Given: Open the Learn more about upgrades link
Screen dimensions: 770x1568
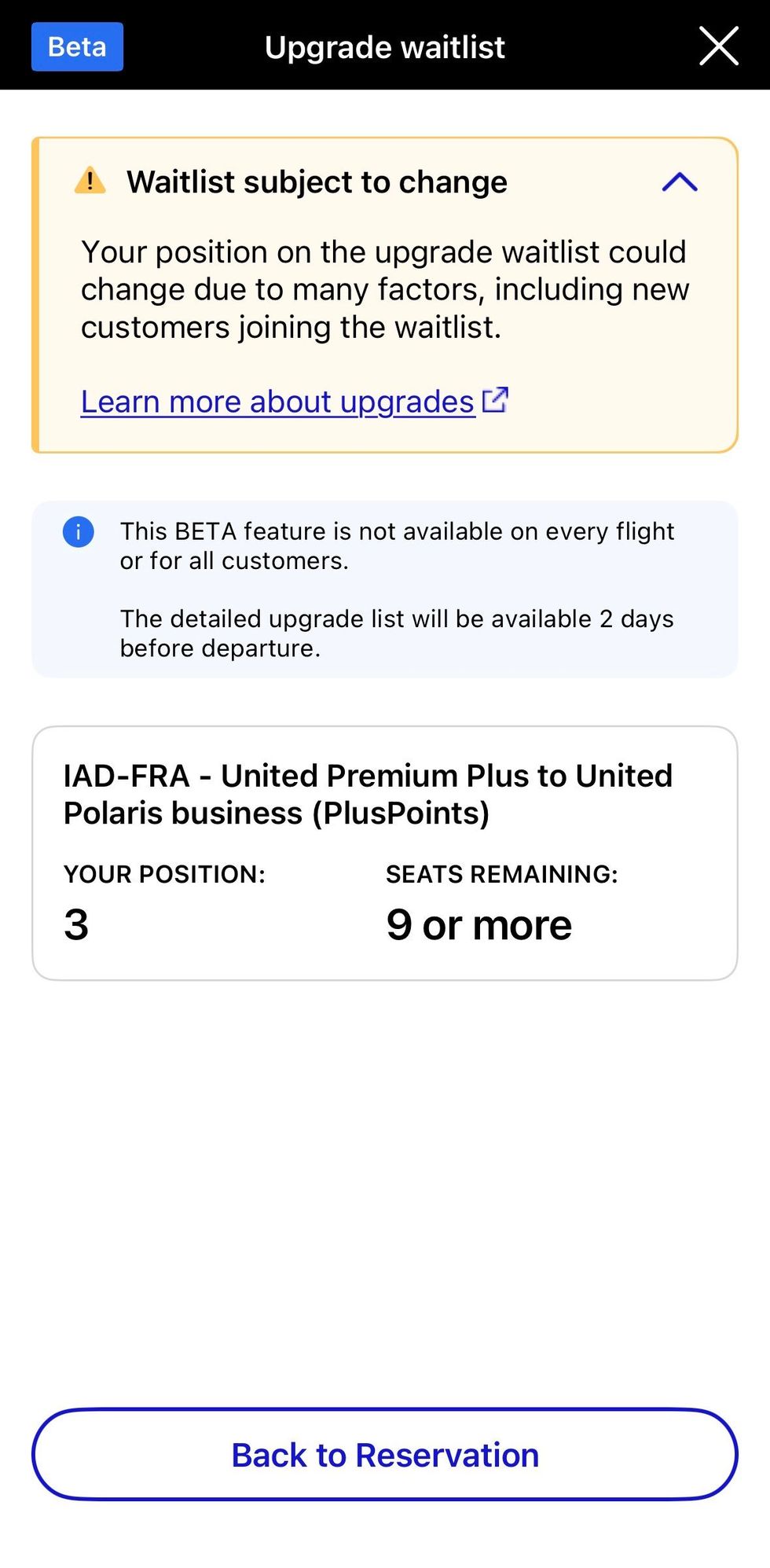Looking at the screenshot, I should coord(278,402).
